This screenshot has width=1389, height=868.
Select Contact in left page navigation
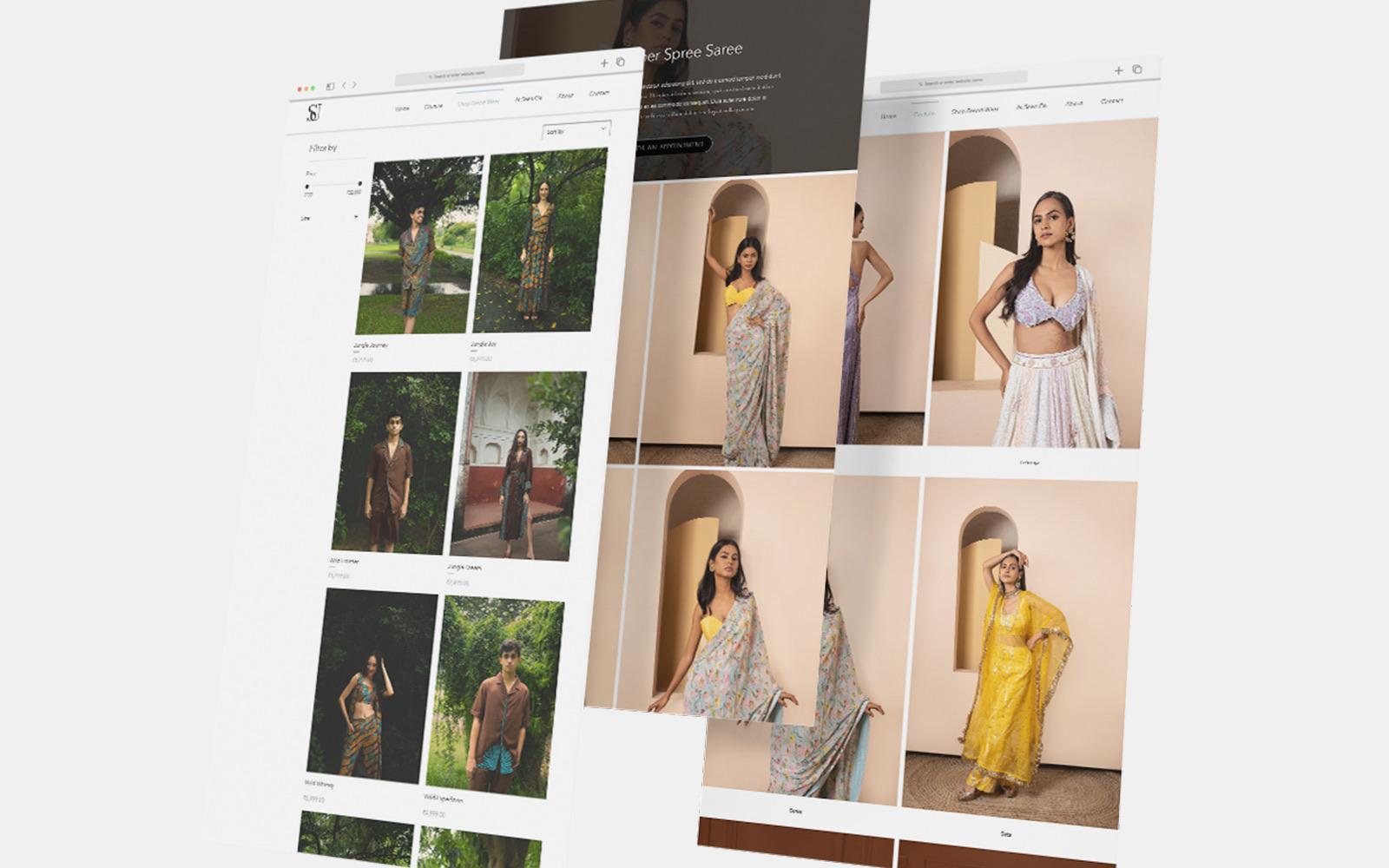599,93
